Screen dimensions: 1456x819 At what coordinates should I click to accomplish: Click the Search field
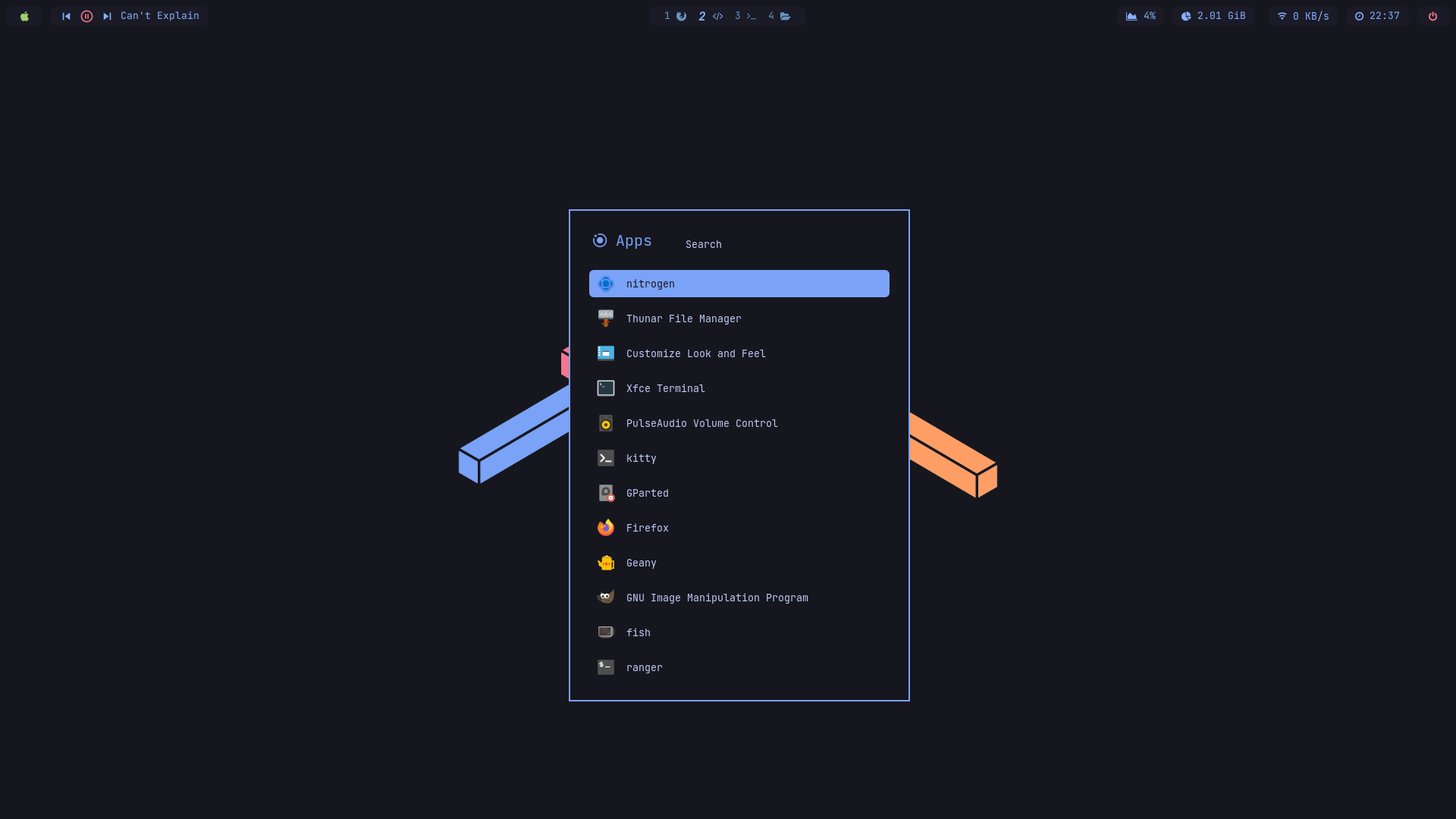(703, 243)
